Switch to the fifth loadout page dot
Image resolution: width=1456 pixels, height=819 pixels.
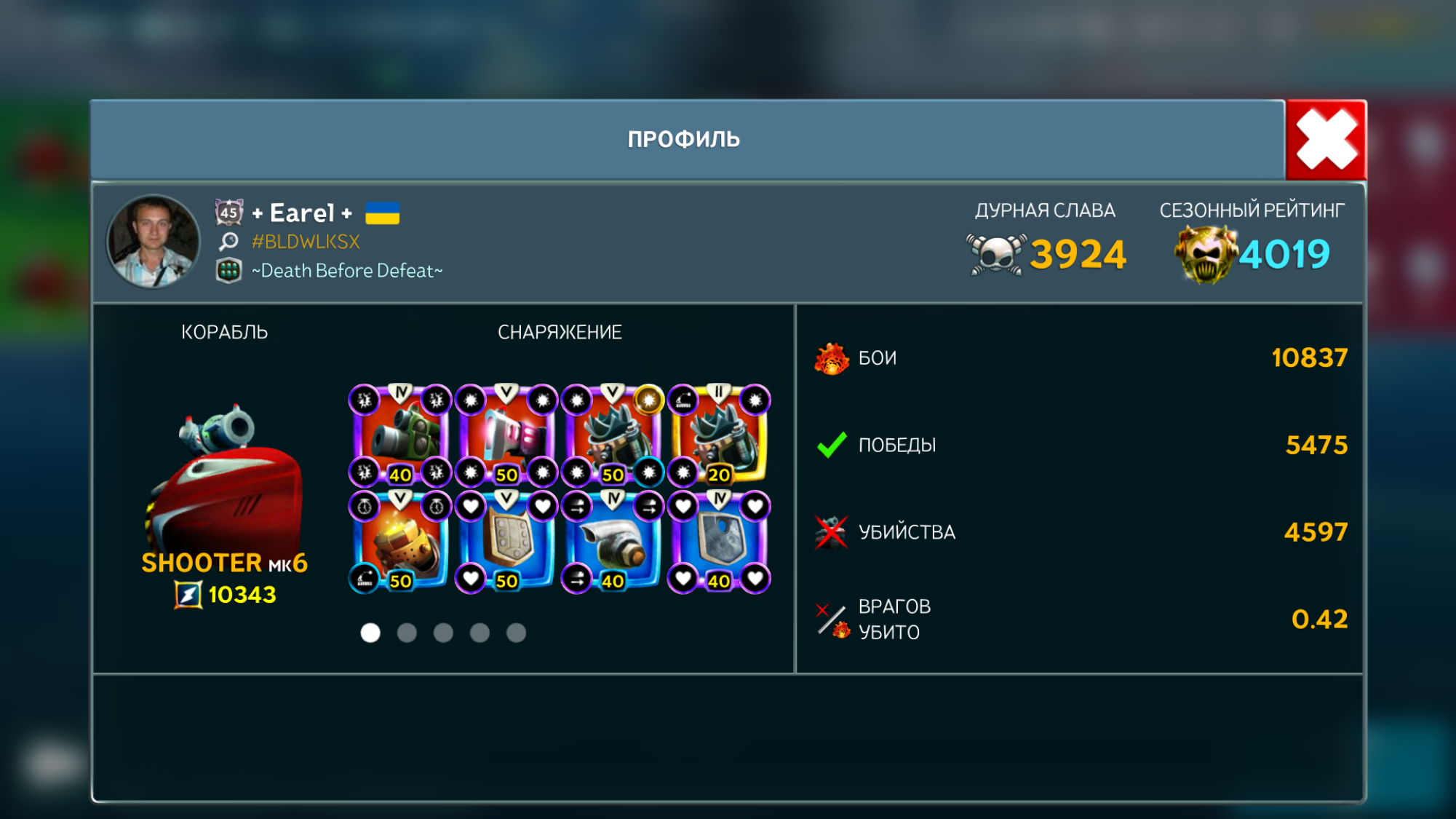pyautogui.click(x=516, y=633)
